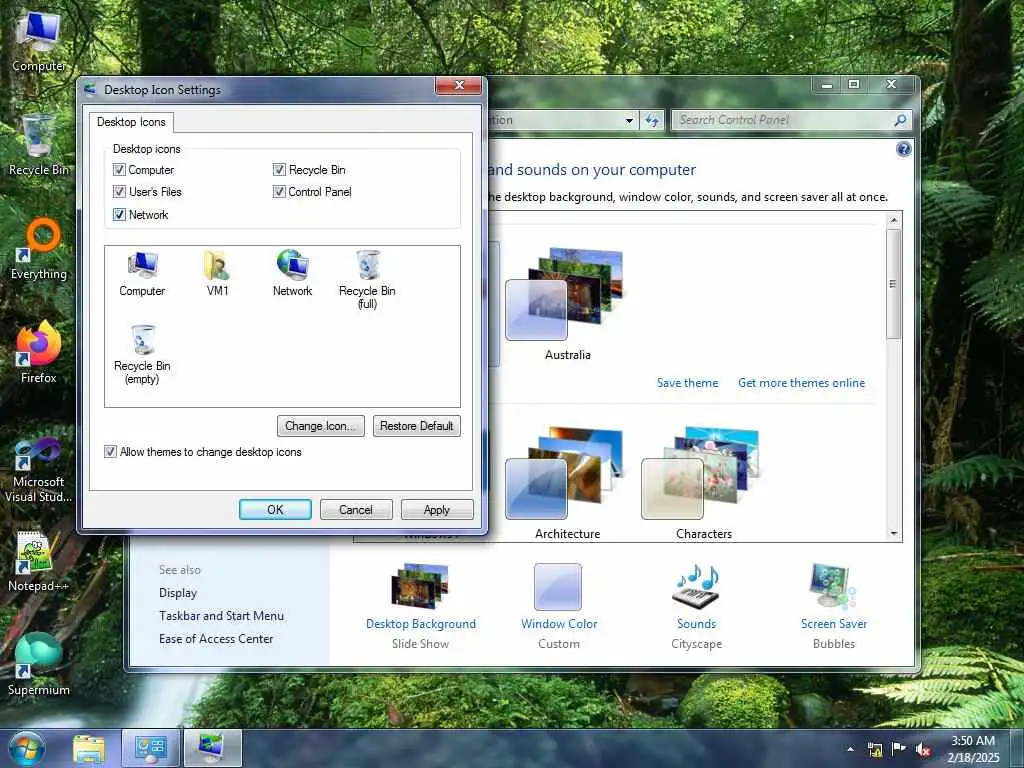
Task: Select the Recycle Bin (full) icon
Action: coord(367,280)
